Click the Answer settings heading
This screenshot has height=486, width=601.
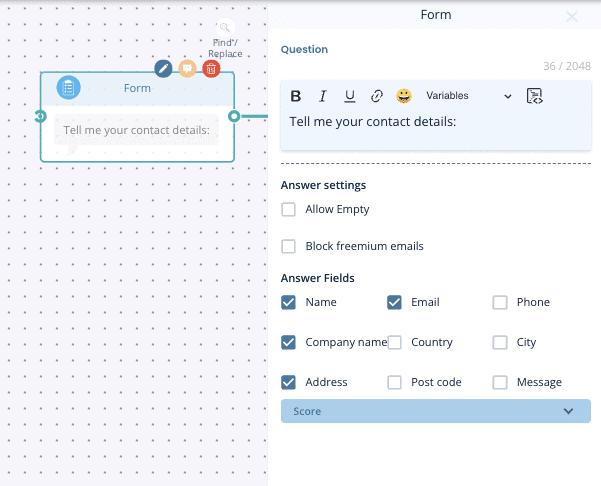(x=323, y=185)
